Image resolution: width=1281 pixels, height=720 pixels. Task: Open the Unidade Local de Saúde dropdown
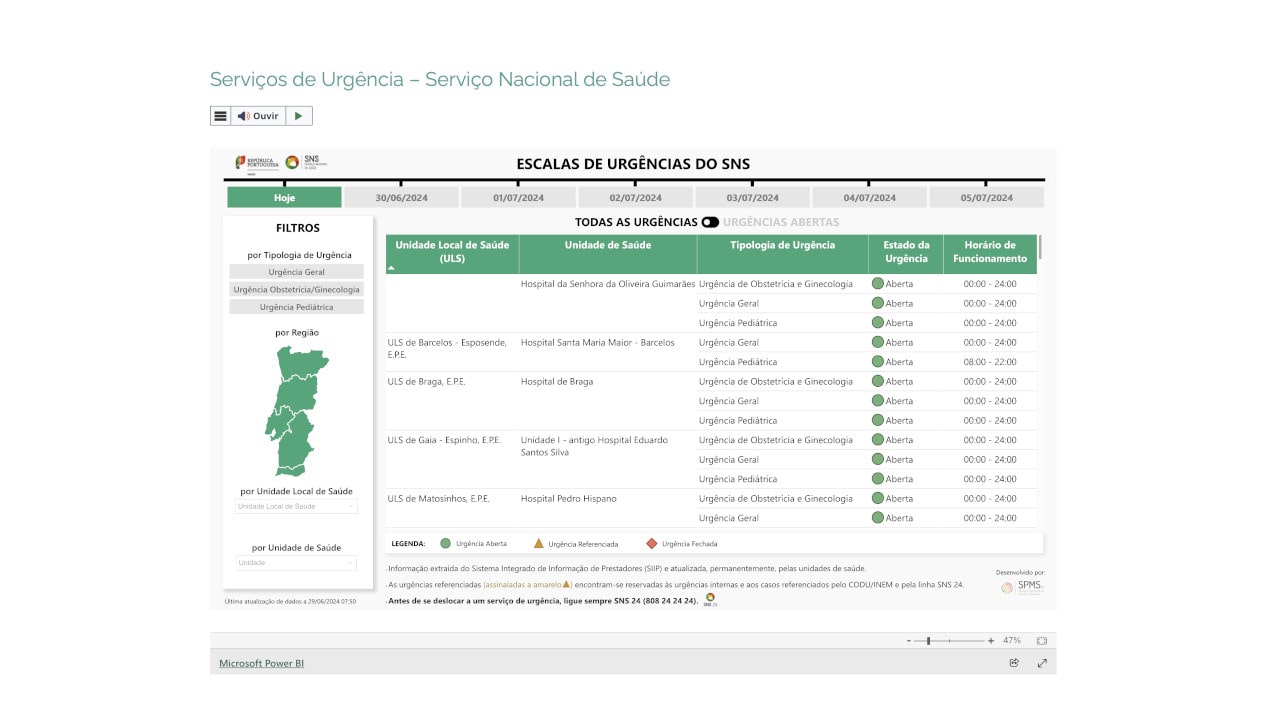(296, 506)
